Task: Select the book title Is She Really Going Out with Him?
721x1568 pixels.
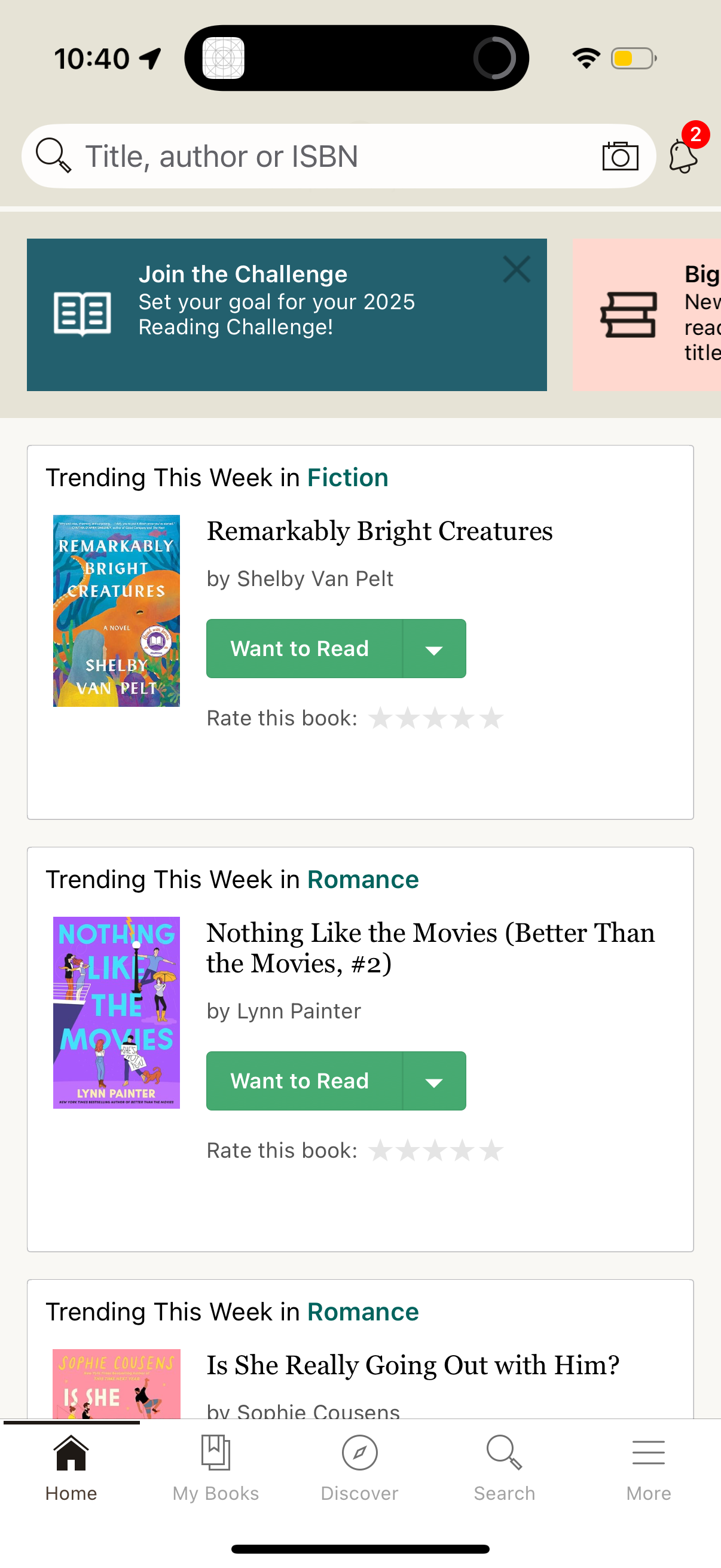Action: click(413, 1365)
